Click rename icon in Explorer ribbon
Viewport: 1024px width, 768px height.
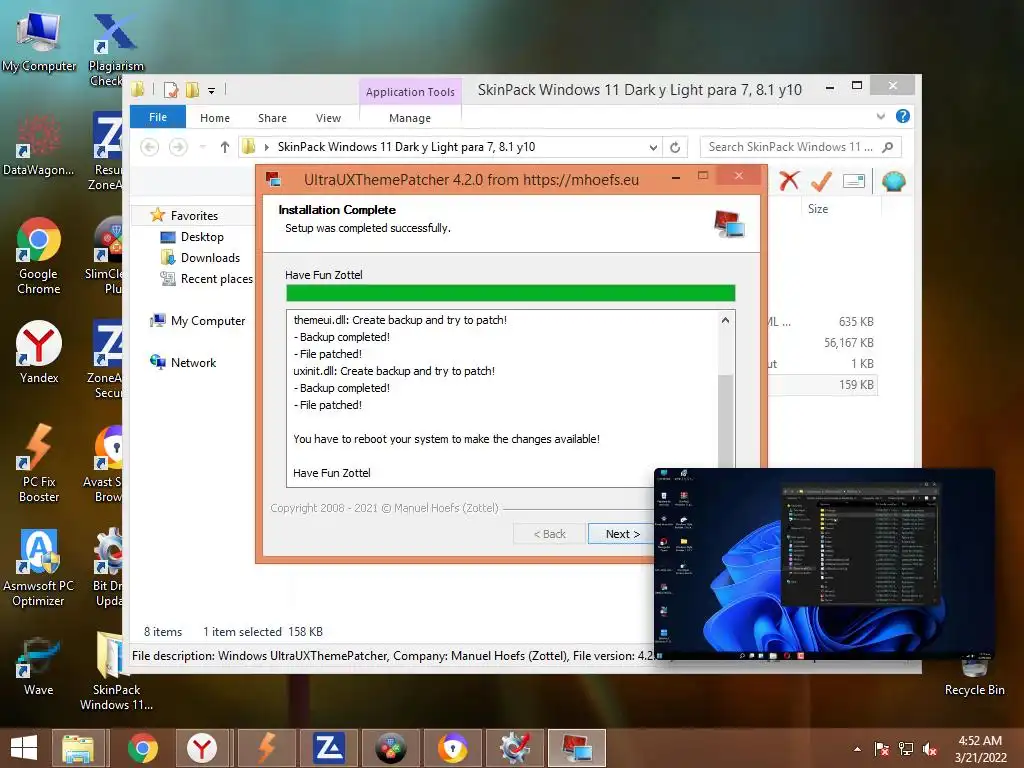(854, 181)
